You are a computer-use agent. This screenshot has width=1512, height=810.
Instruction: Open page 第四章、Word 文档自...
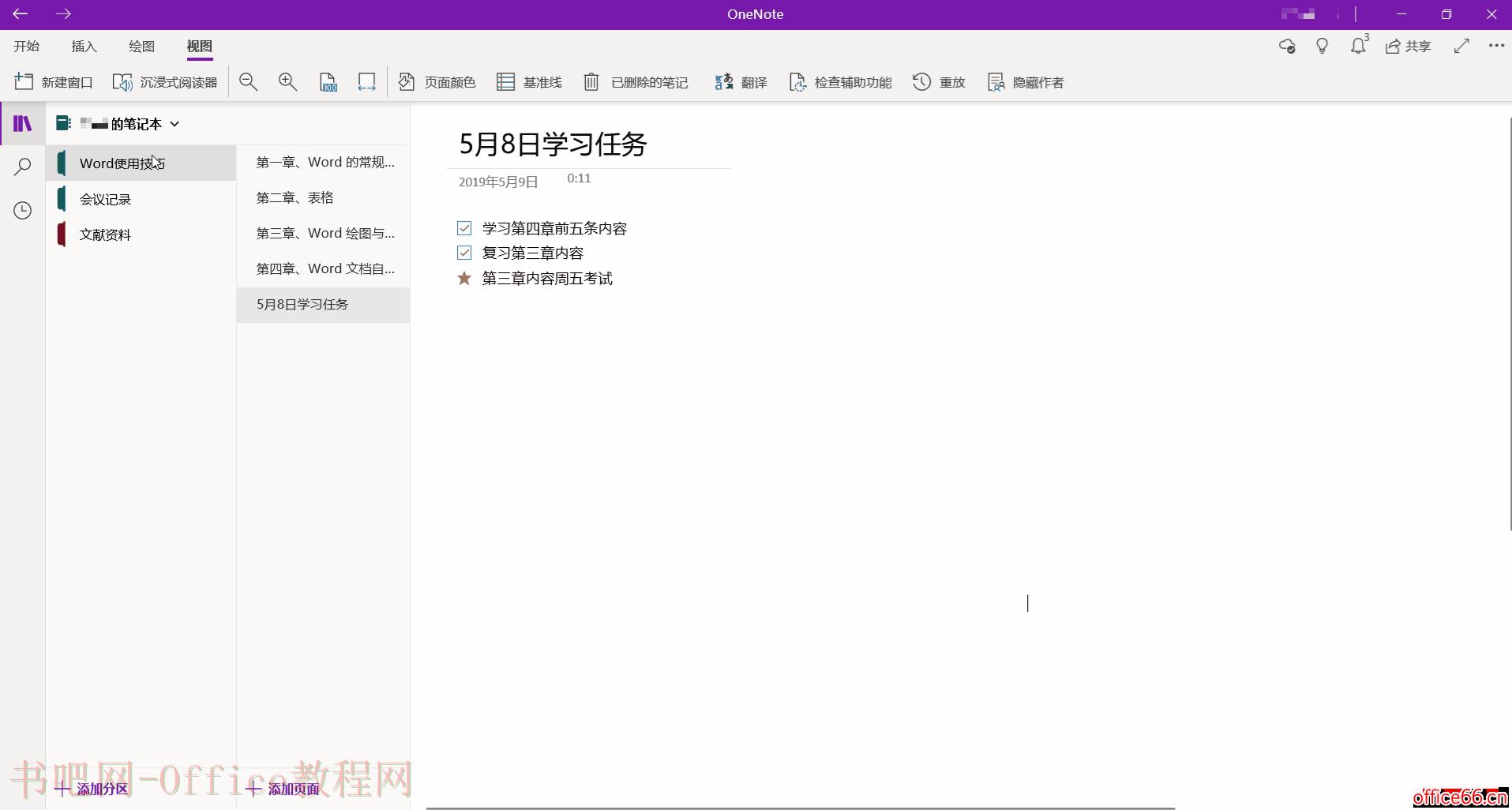coord(324,269)
